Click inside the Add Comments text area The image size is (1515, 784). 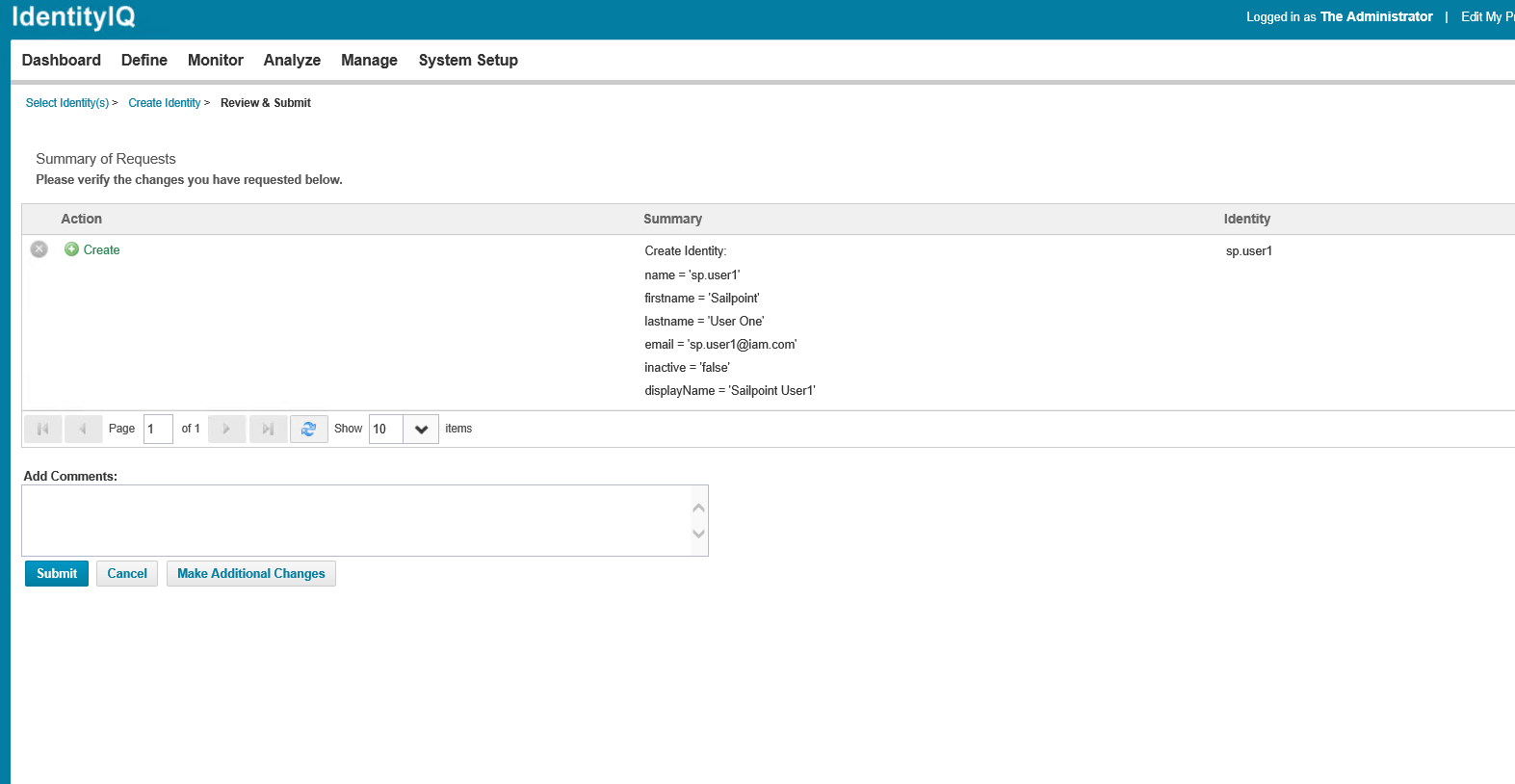pos(356,520)
